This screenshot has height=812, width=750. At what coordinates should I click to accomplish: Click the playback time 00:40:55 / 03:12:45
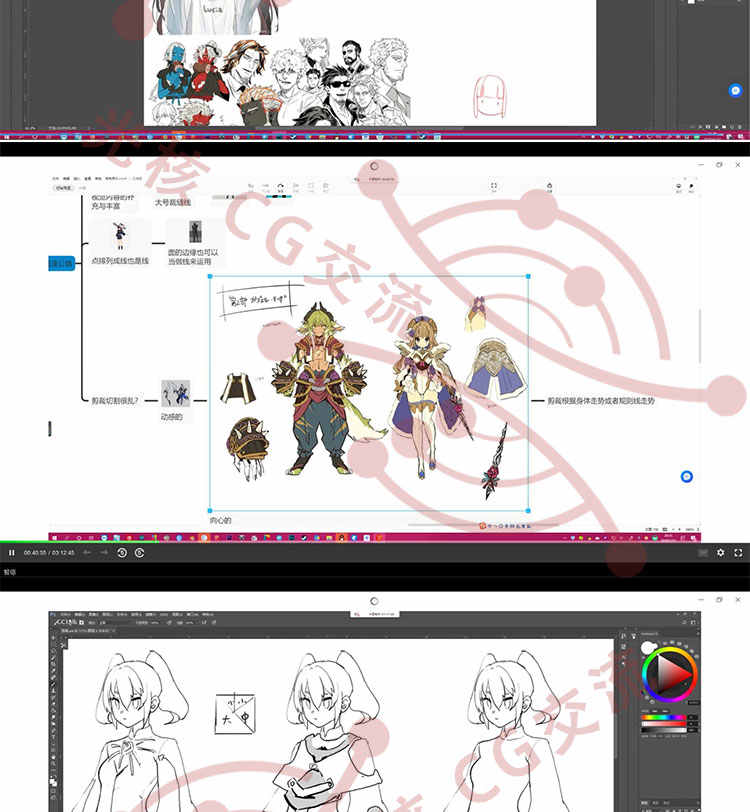tap(49, 553)
